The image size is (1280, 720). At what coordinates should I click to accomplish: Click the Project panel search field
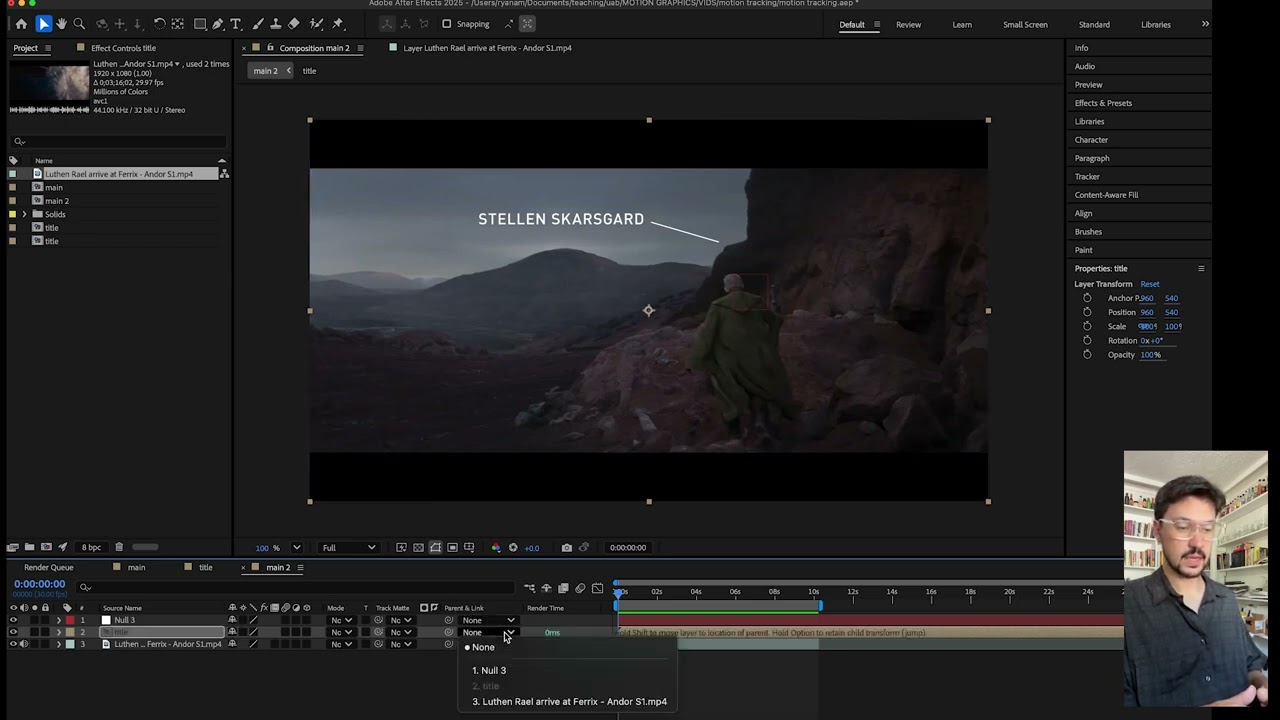point(120,141)
